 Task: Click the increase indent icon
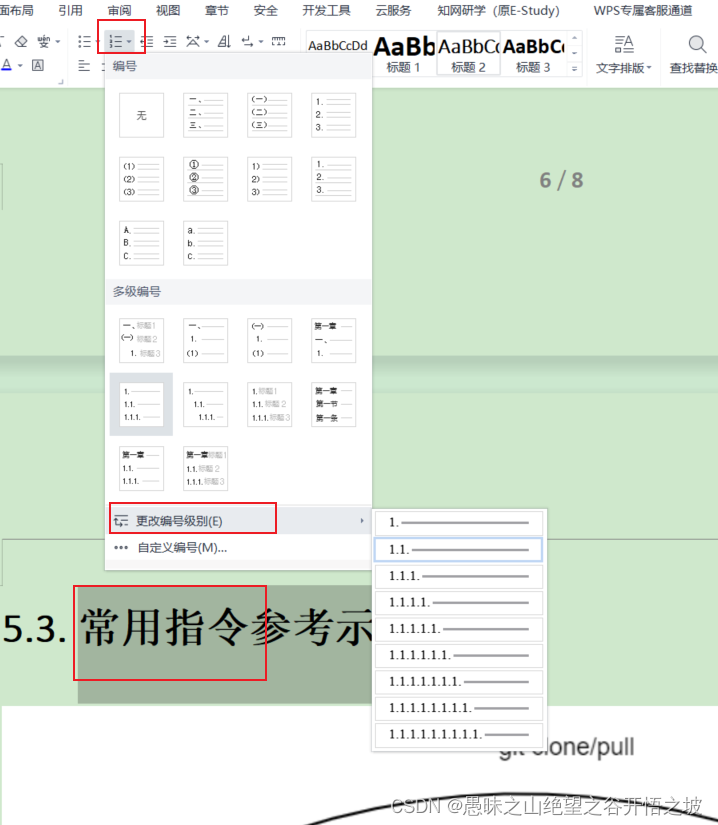[170, 42]
